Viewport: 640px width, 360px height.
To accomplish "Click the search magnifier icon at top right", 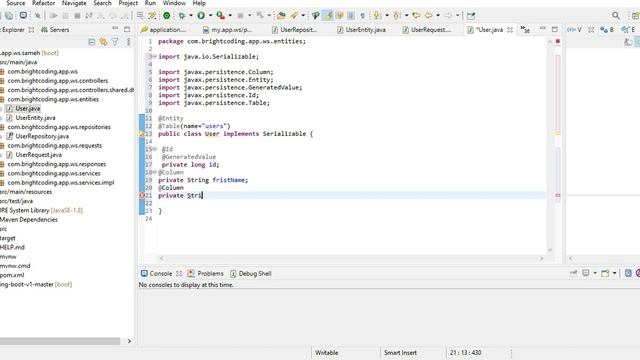I will pyautogui.click(x=616, y=16).
